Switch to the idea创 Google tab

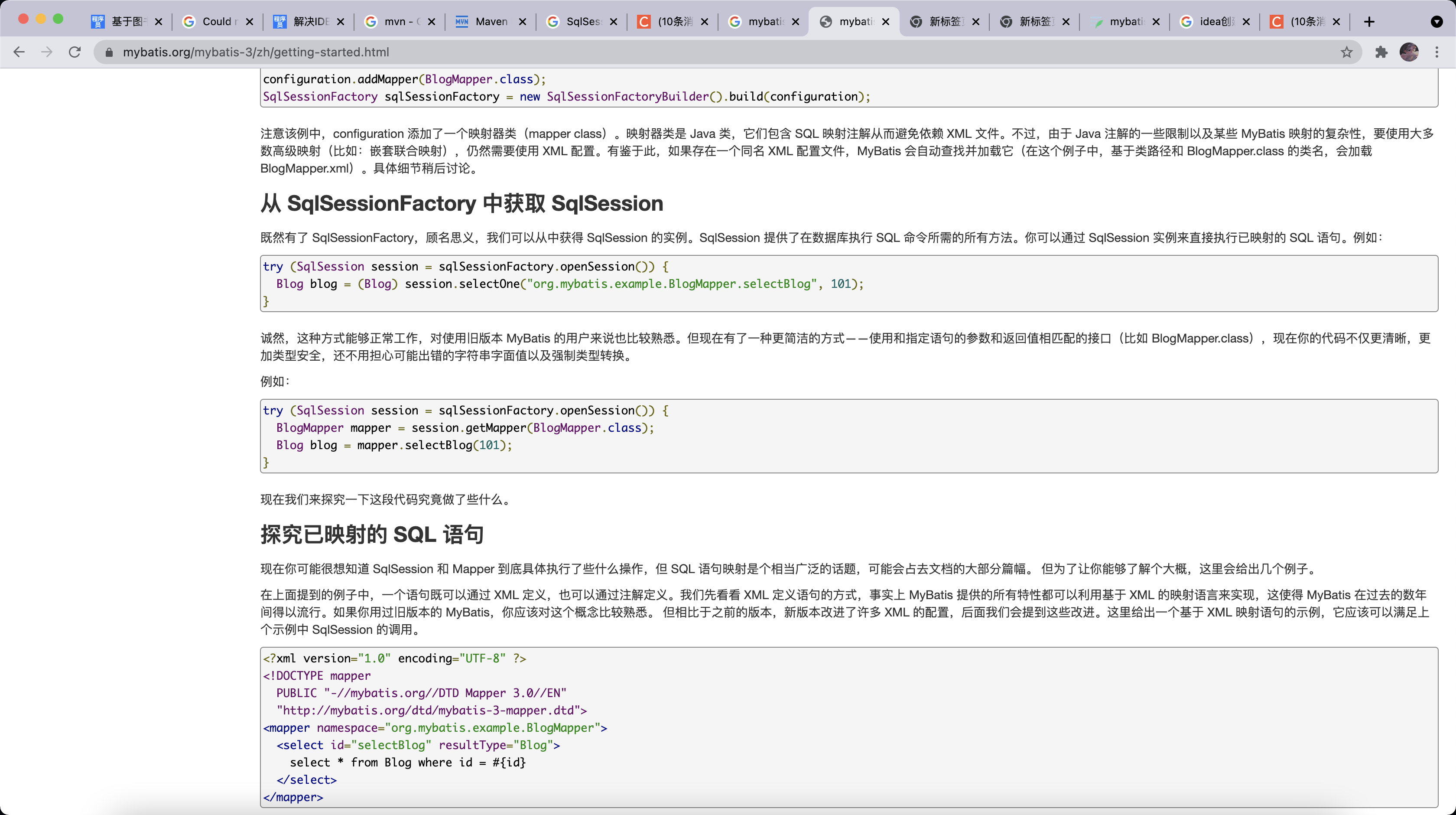pyautogui.click(x=1215, y=22)
